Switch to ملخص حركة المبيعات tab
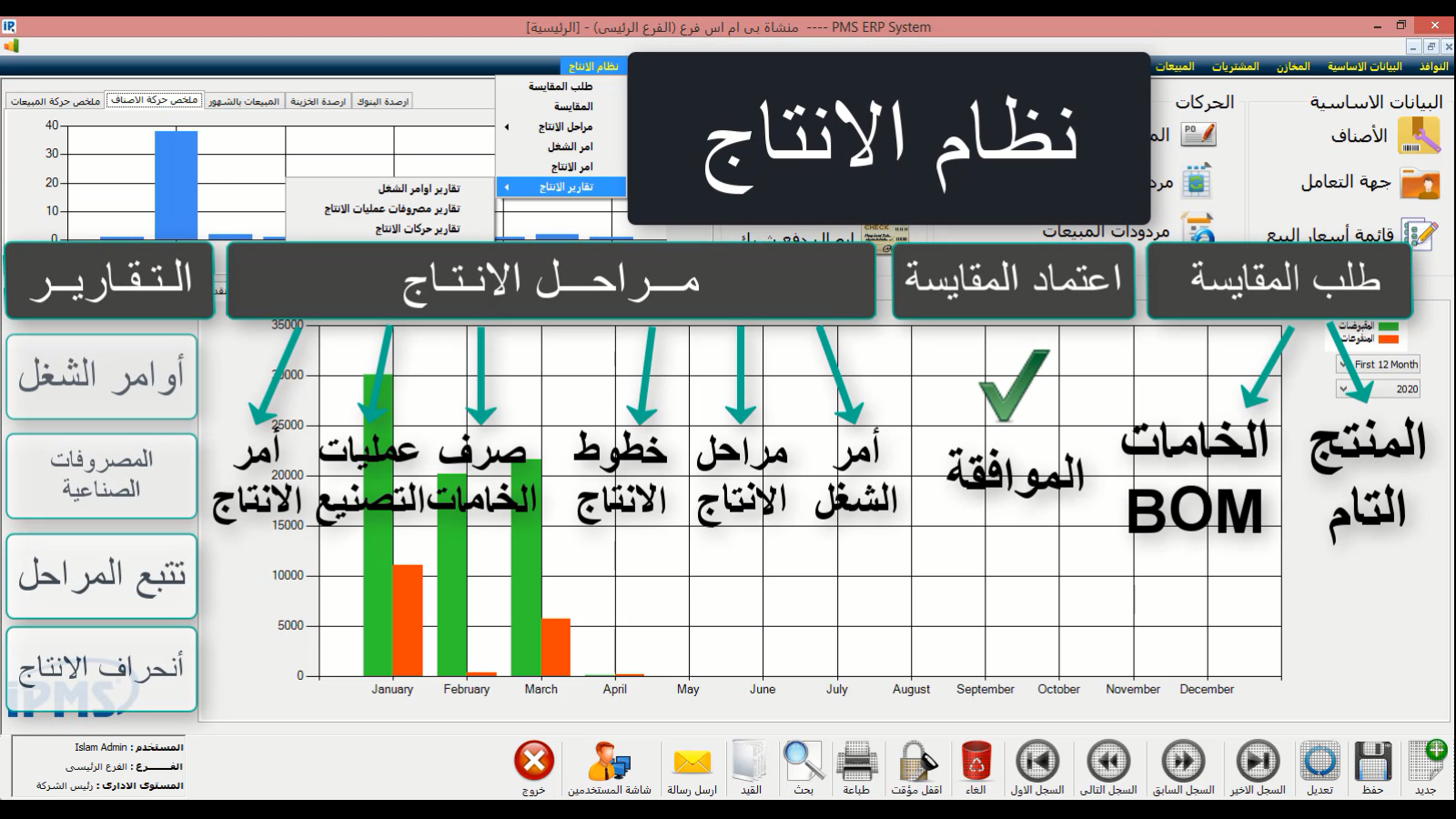The width and height of the screenshot is (1456, 819). point(55,101)
